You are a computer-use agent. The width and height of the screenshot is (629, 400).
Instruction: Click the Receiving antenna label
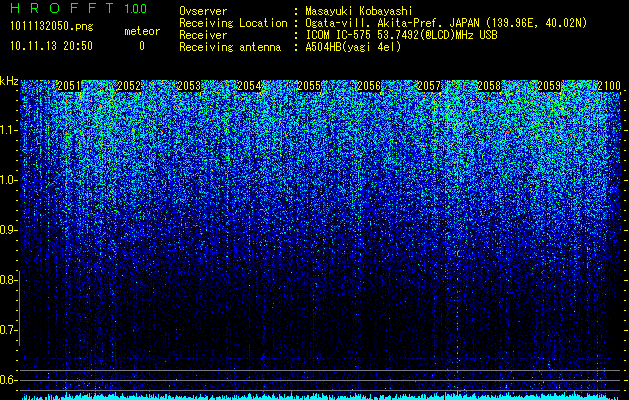click(x=230, y=47)
